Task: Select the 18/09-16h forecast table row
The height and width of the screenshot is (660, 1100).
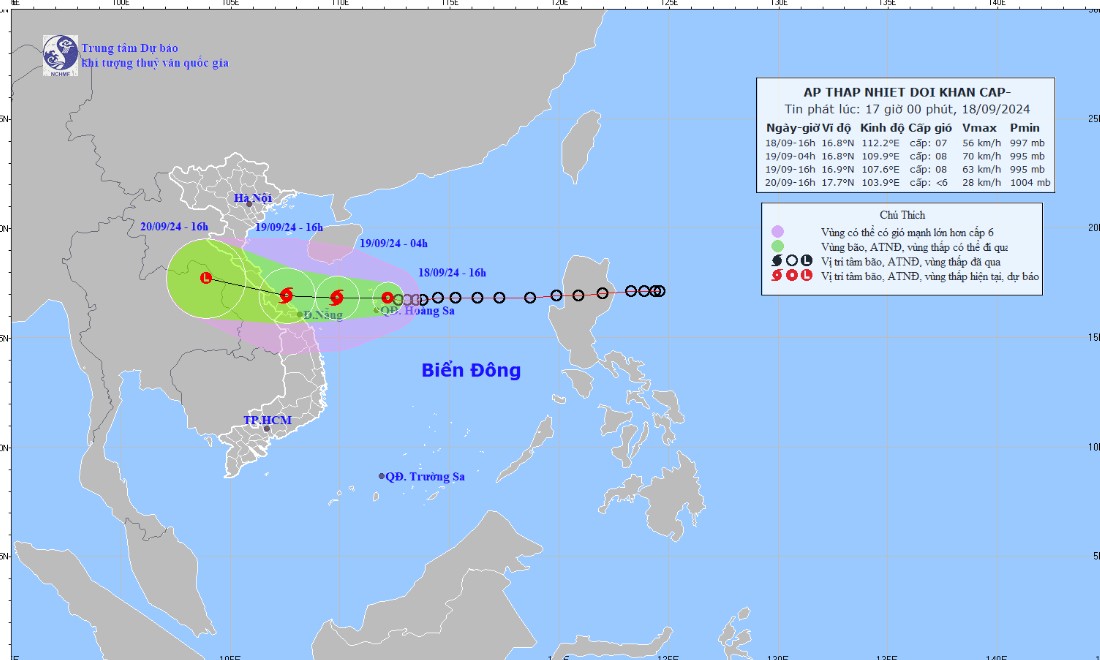Action: 908,143
